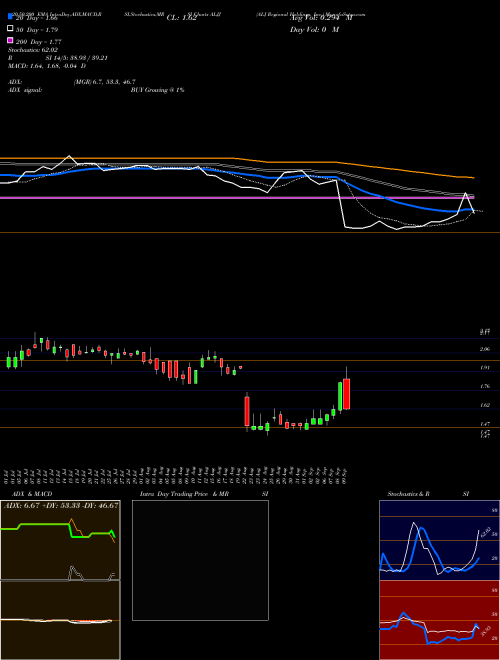Select the '20 Day - 1.66' legend text
This screenshot has height=660, width=500.
click(x=37, y=19)
